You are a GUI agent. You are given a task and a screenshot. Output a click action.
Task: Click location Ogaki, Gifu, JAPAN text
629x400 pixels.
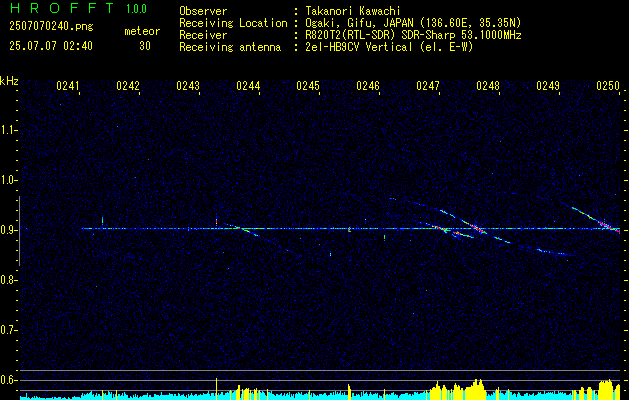coord(413,23)
